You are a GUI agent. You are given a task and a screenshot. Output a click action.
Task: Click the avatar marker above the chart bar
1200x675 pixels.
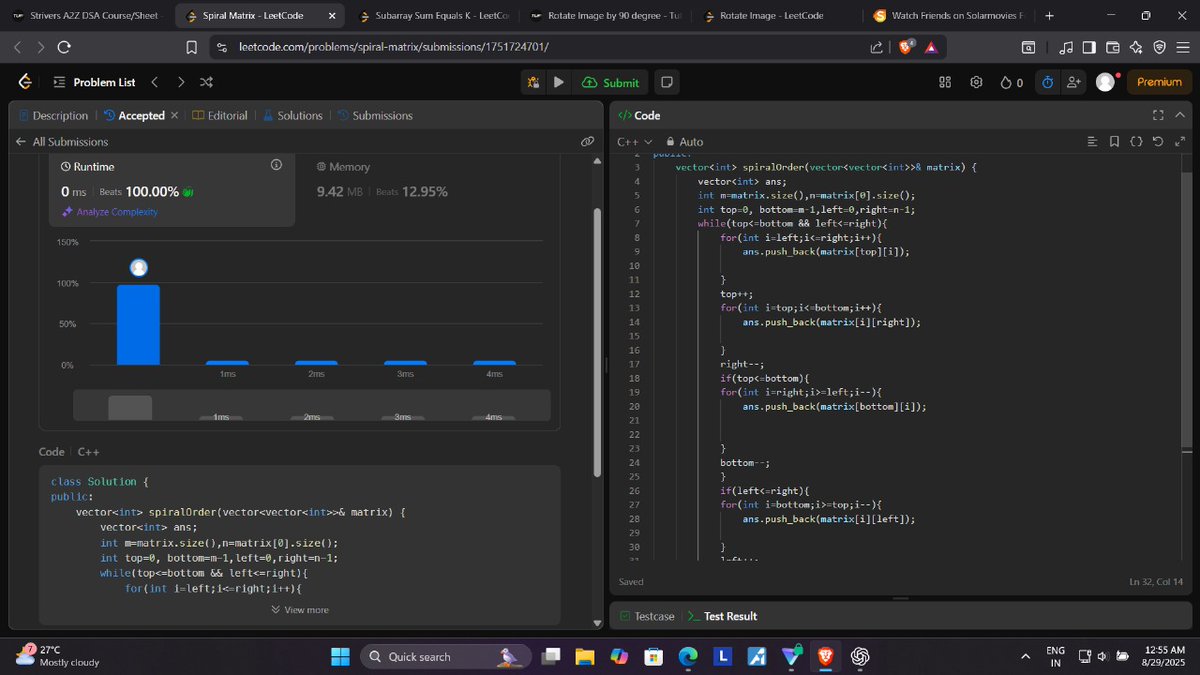[139, 267]
